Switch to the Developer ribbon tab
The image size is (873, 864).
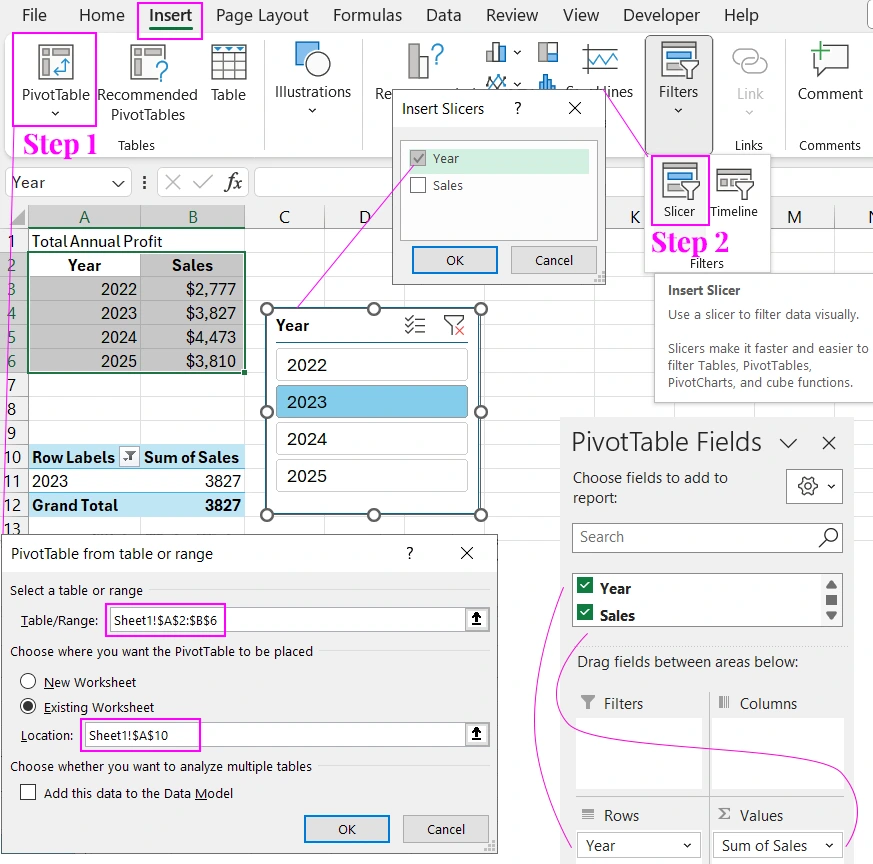click(x=661, y=15)
